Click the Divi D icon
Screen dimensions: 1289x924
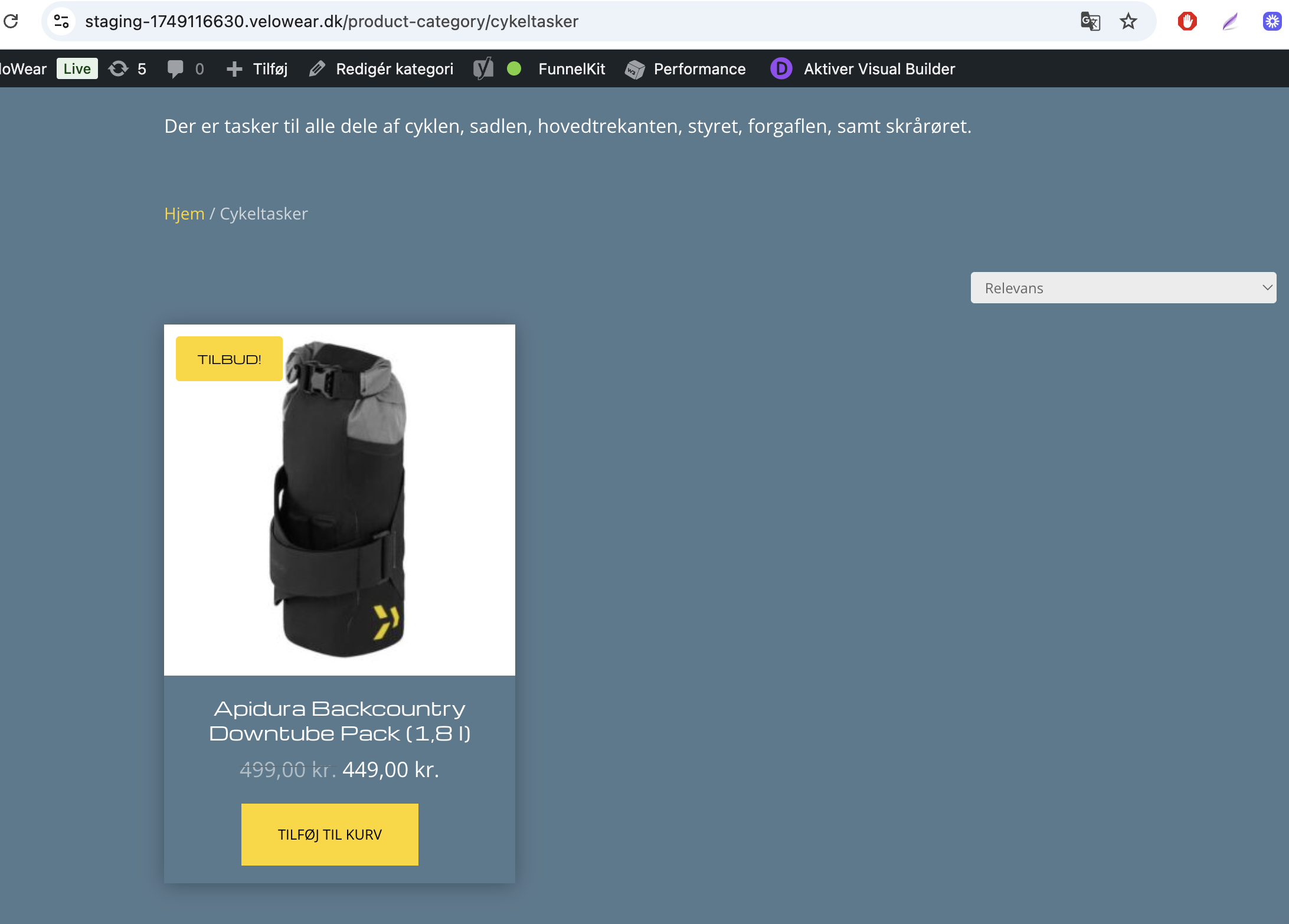pos(781,69)
